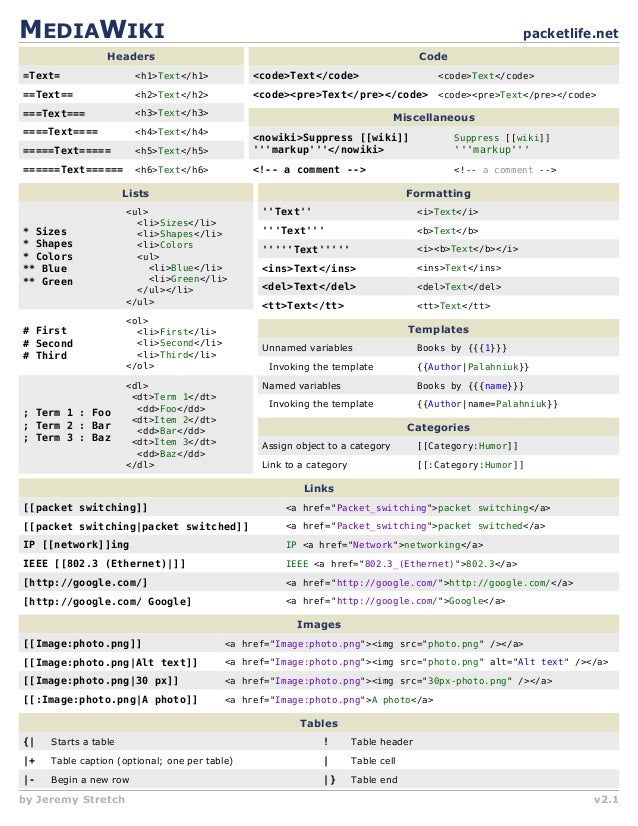Click the Formatting section title
638x826 pixels.
click(x=438, y=193)
